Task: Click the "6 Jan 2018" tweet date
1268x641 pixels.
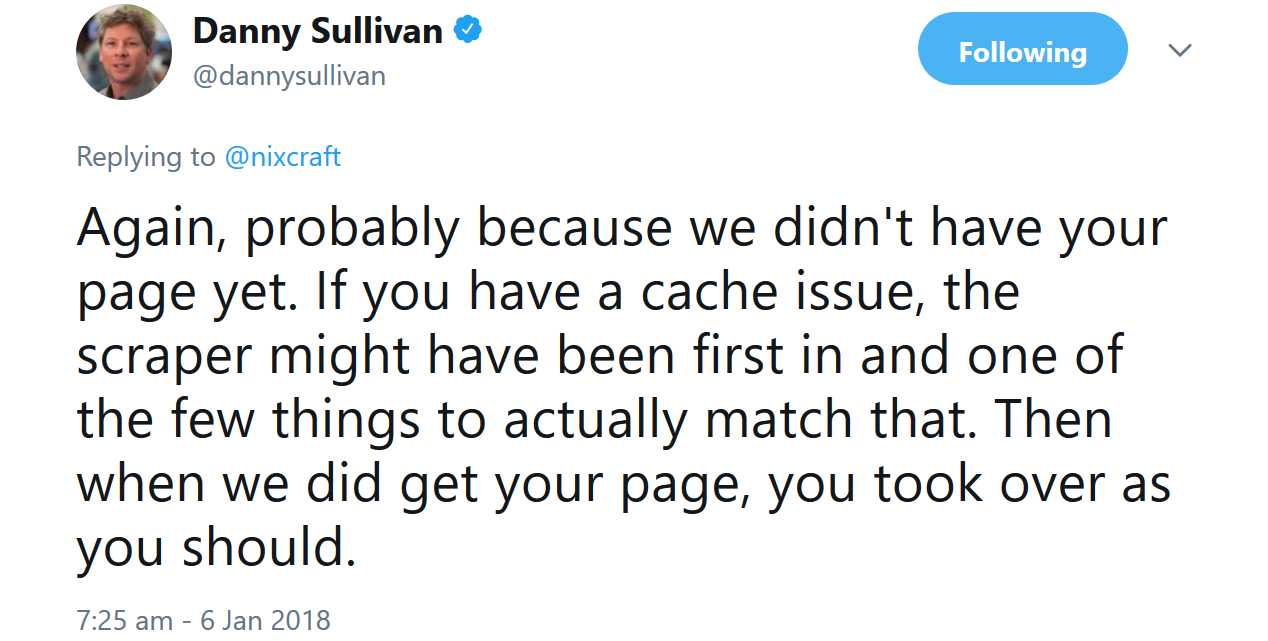Action: [265, 620]
